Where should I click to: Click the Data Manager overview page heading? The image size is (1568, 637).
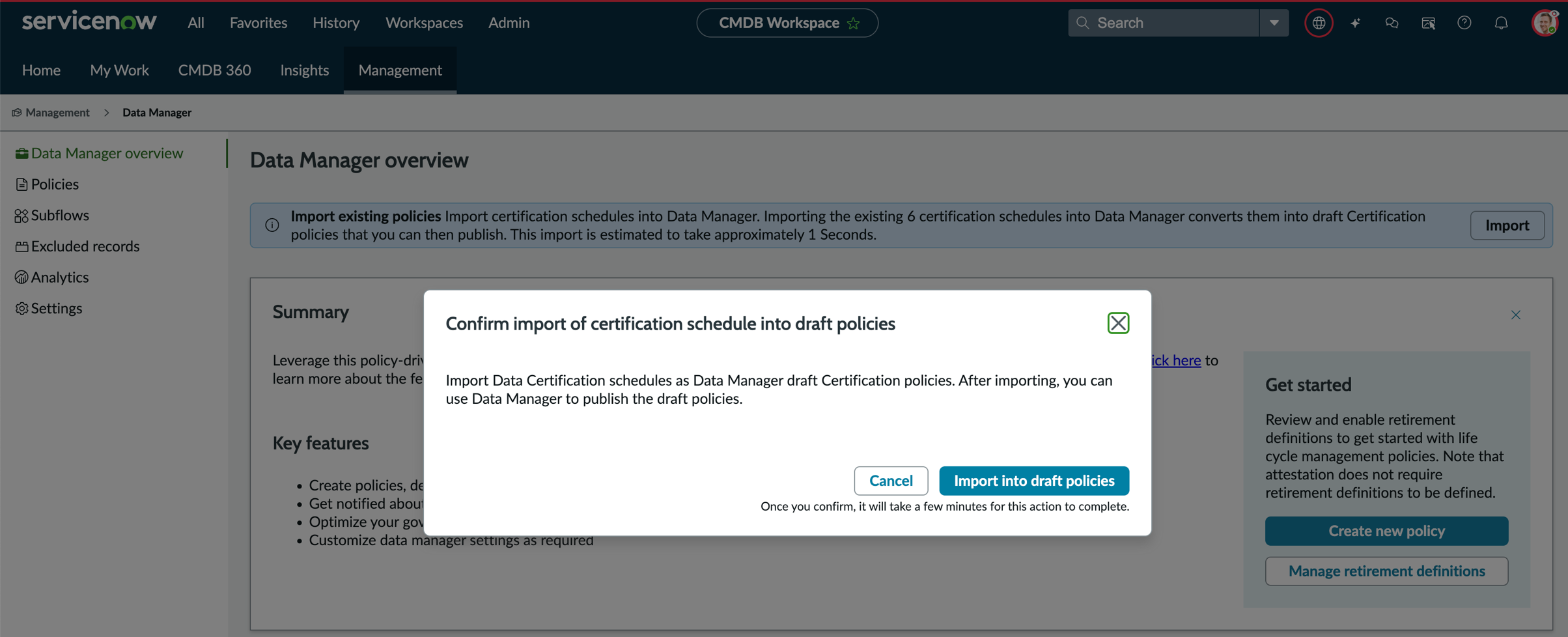(359, 160)
